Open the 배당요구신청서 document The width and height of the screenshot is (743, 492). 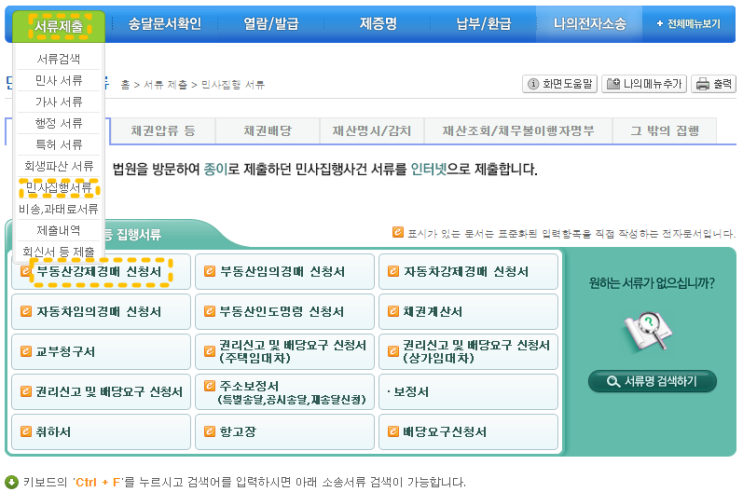(x=468, y=432)
